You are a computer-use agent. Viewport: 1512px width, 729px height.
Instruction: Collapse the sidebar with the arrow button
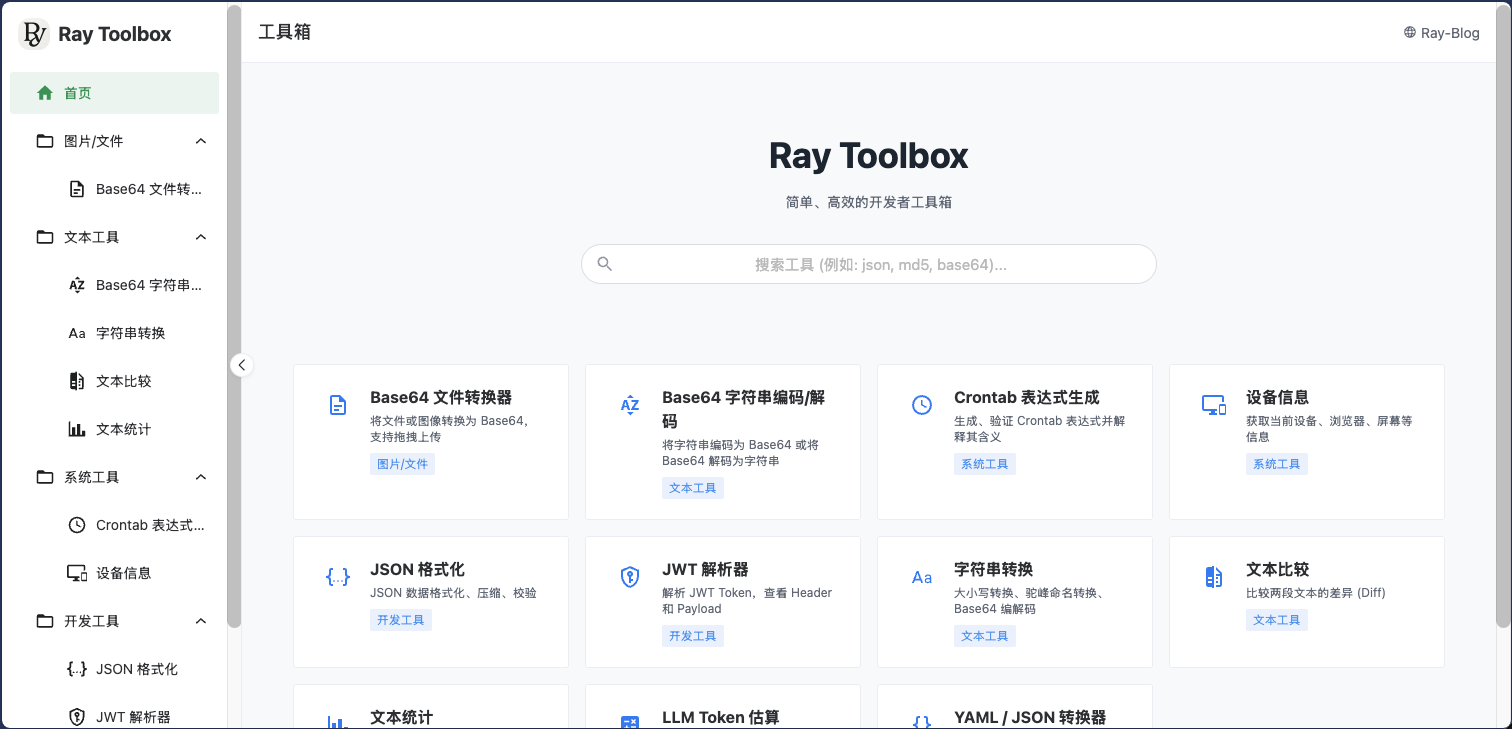pyautogui.click(x=241, y=365)
